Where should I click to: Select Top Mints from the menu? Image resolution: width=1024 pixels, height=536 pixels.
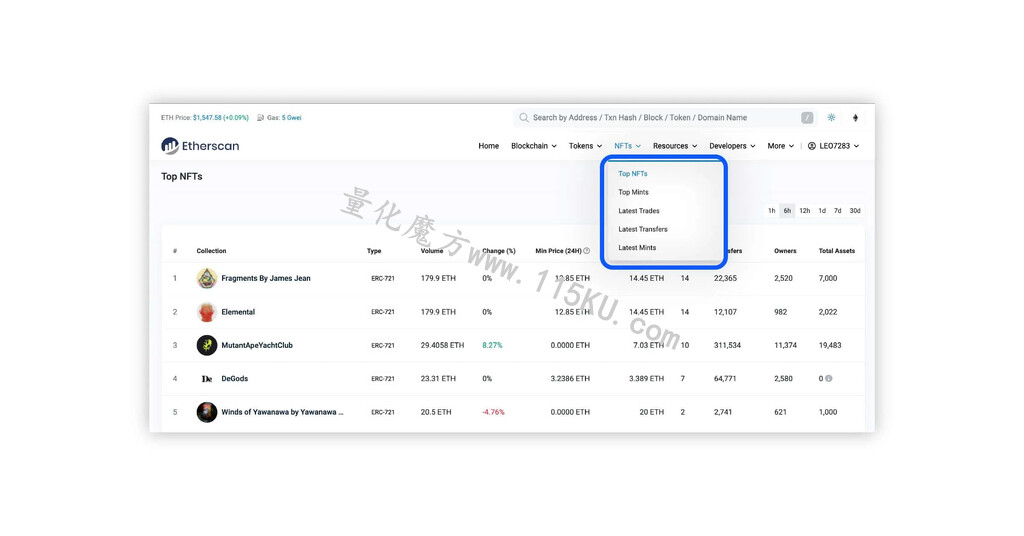click(x=633, y=192)
